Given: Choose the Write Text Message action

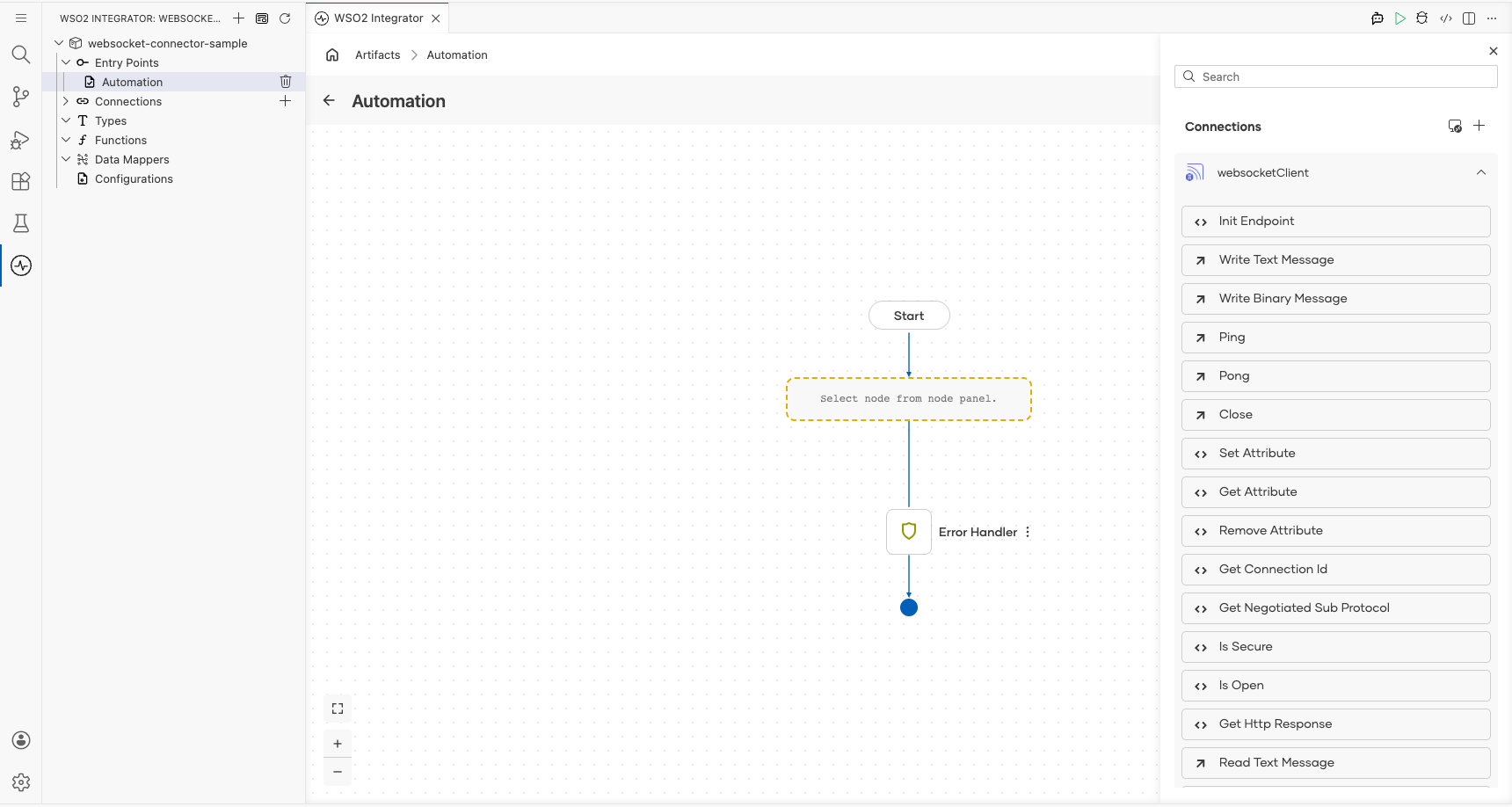Looking at the screenshot, I should tap(1336, 260).
